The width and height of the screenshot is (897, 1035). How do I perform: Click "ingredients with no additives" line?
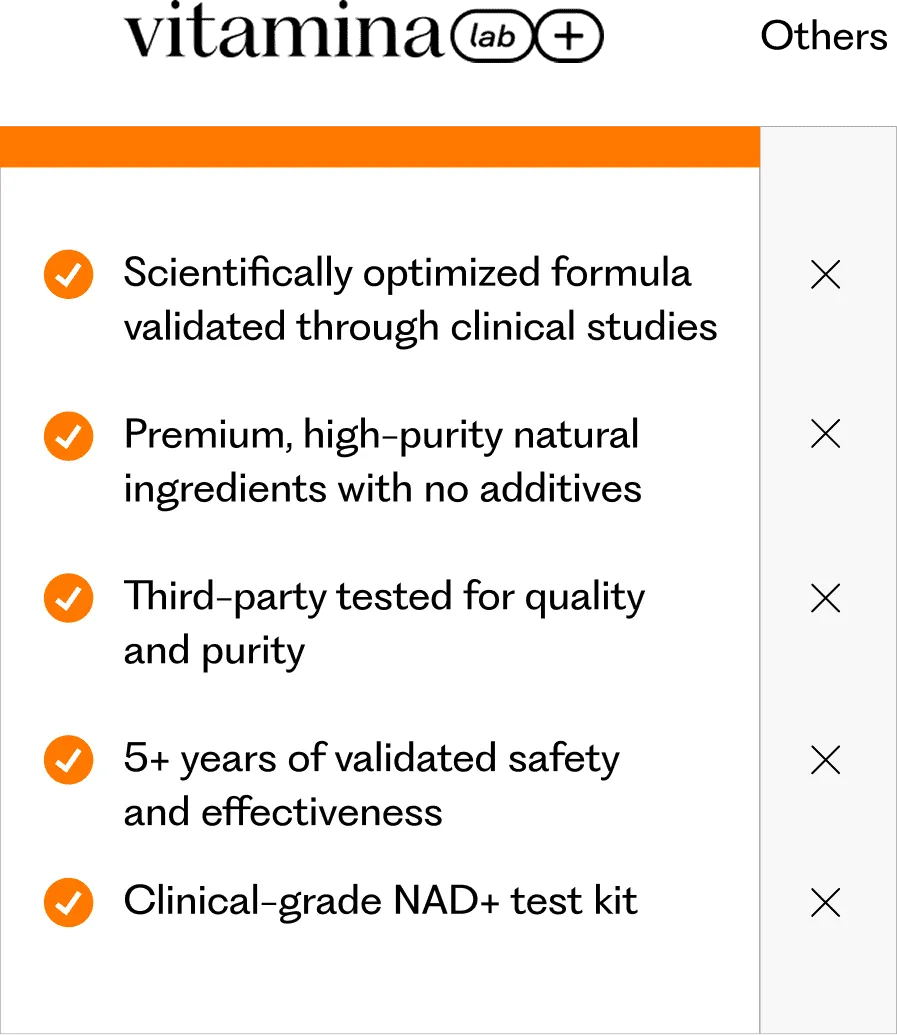click(382, 489)
